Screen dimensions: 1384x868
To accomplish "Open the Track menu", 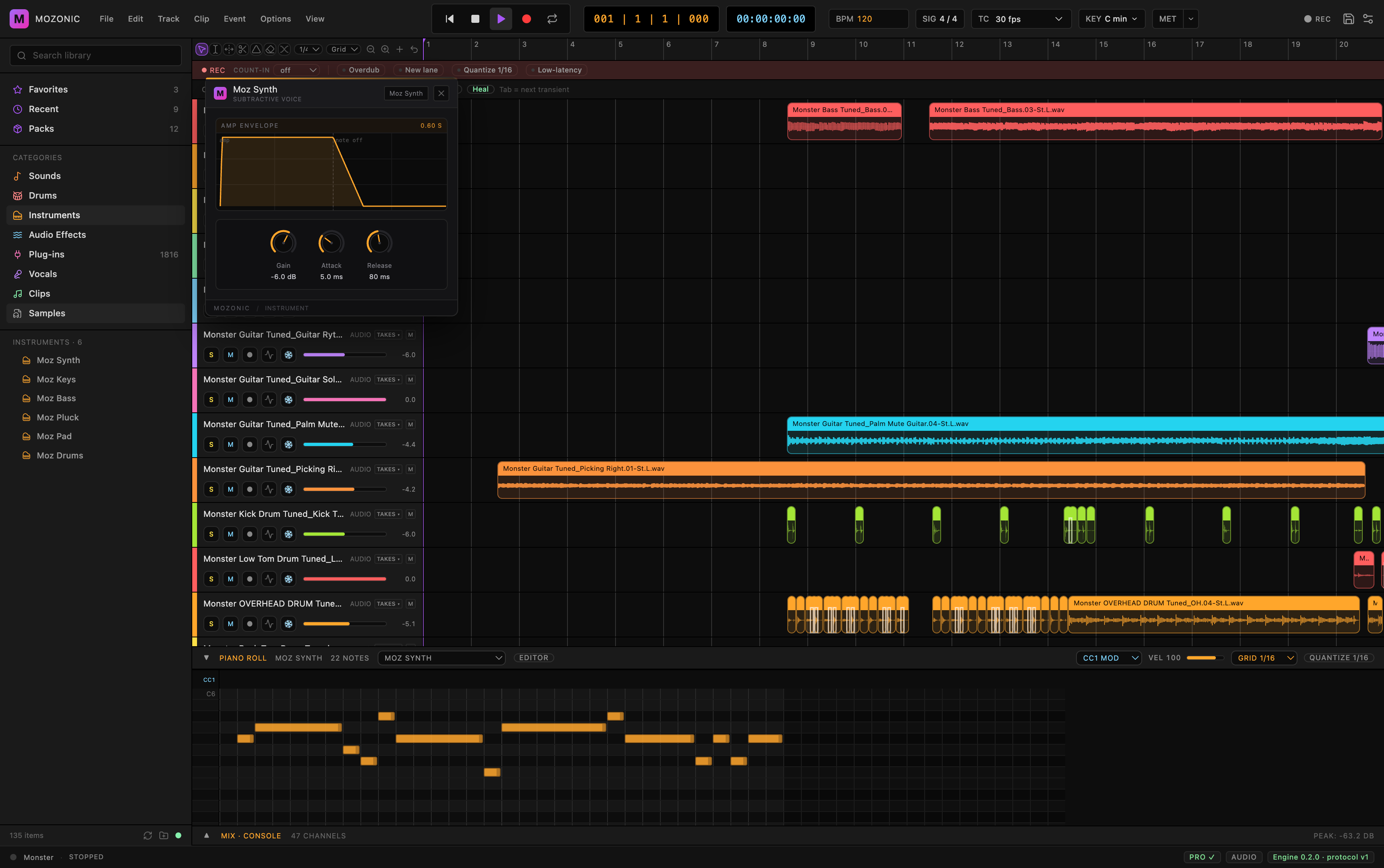I will click(x=168, y=19).
